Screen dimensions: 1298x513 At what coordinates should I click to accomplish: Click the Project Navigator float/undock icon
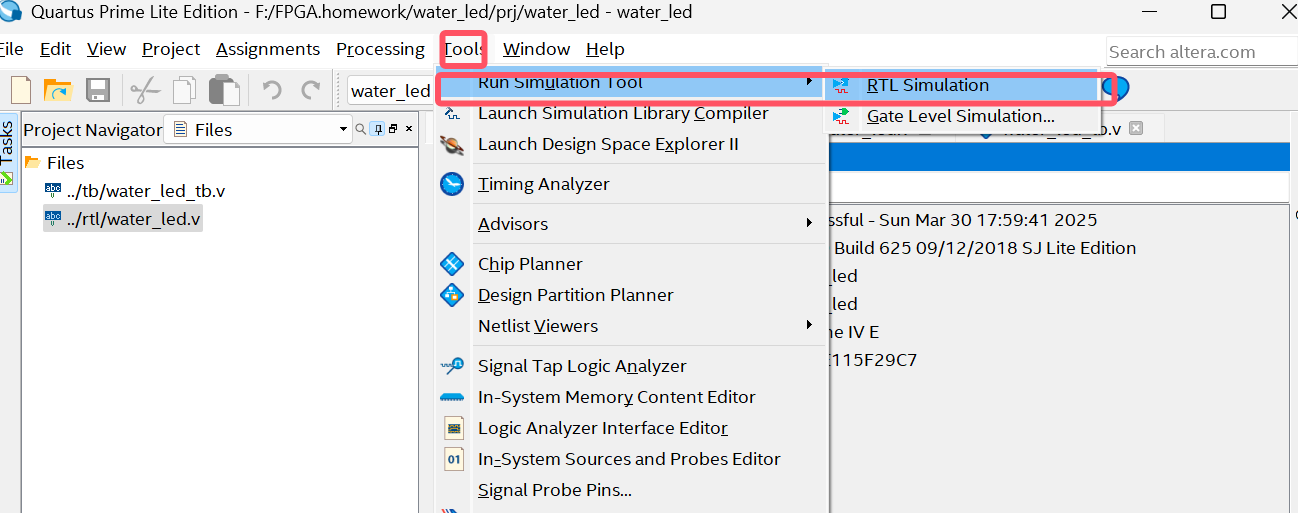pyautogui.click(x=393, y=129)
